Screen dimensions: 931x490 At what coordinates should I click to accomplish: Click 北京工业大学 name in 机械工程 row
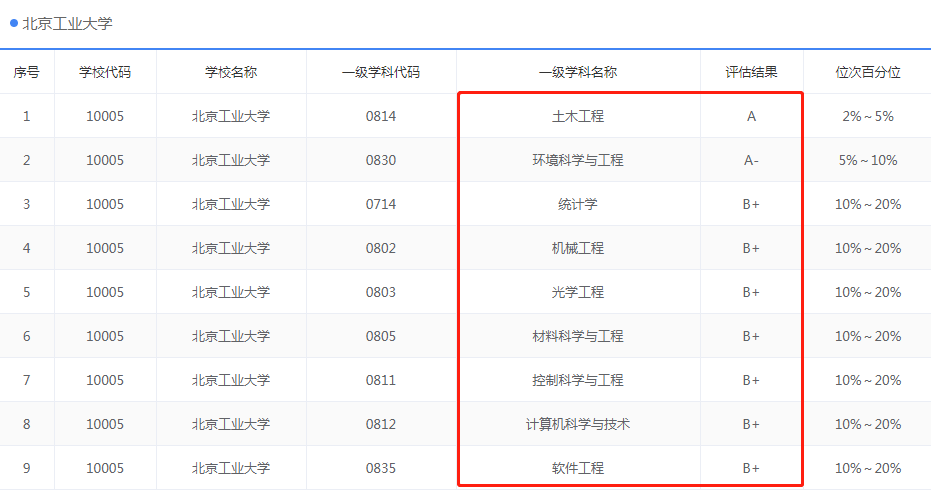[231, 248]
